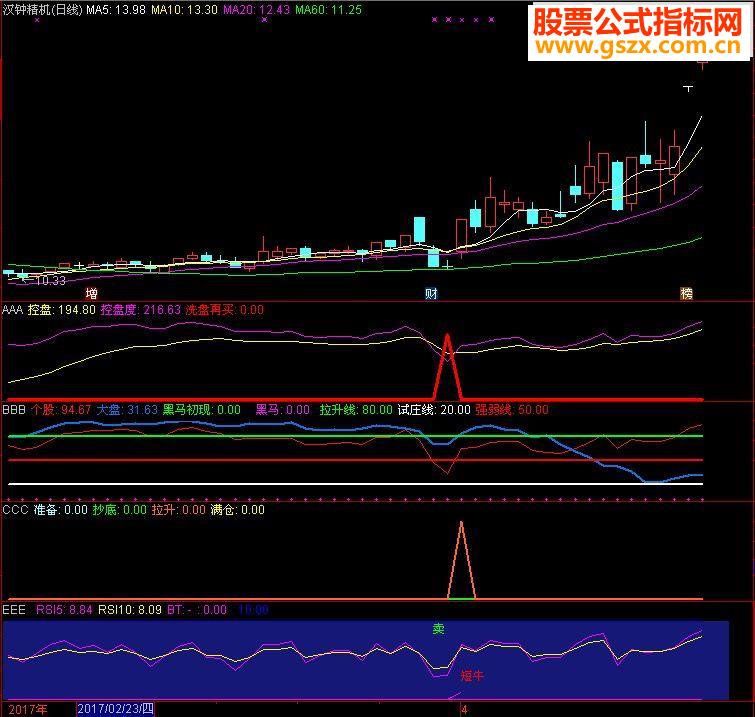Click the 强弱线: 50.00 label
The image size is (755, 717).
511,410
